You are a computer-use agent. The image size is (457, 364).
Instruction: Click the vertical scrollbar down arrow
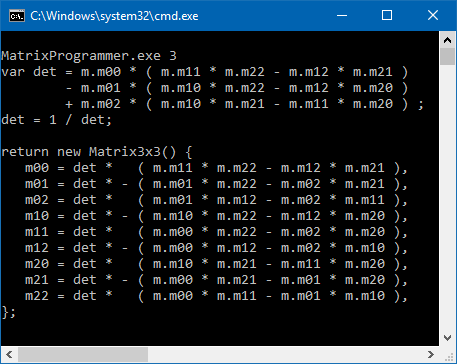447,337
